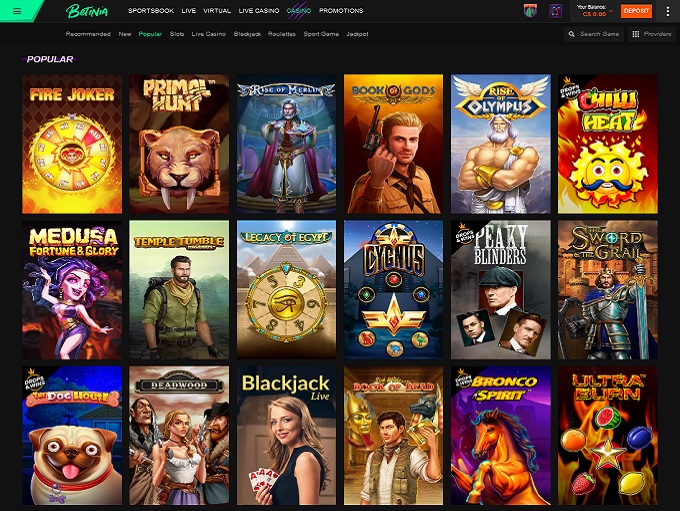Viewport: 680px width, 511px height.
Task: Play Blackjack Live game
Action: [x=286, y=436]
